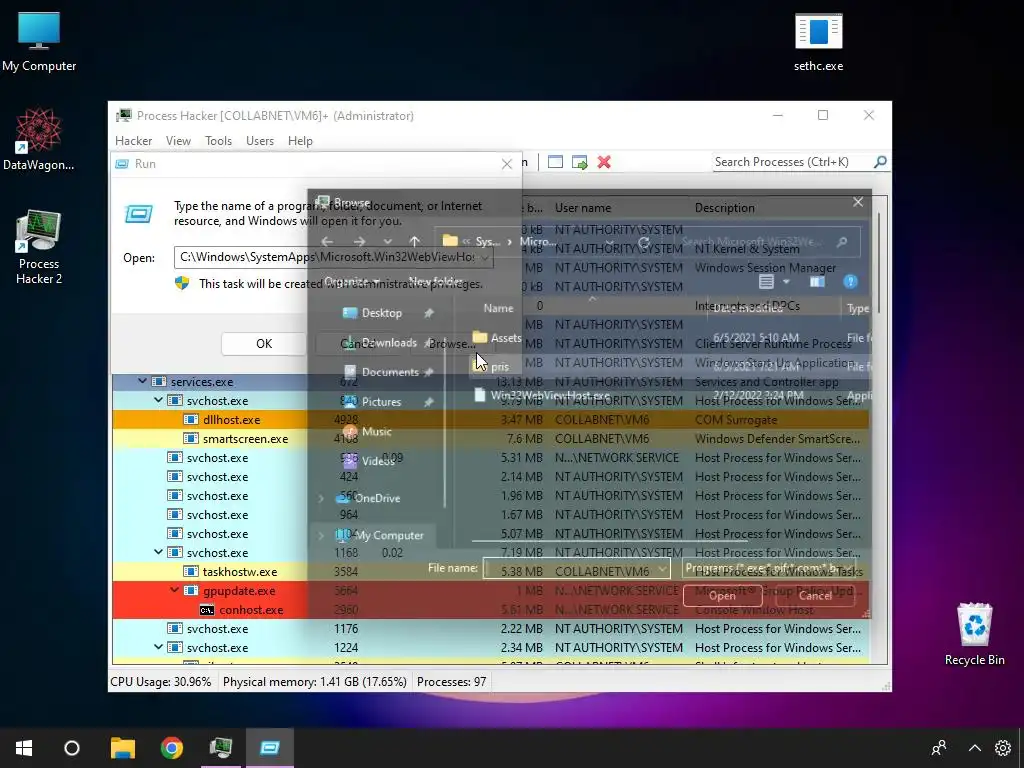The image size is (1024, 768).
Task: Click the find window toolbar icon
Action: pyautogui.click(x=555, y=162)
